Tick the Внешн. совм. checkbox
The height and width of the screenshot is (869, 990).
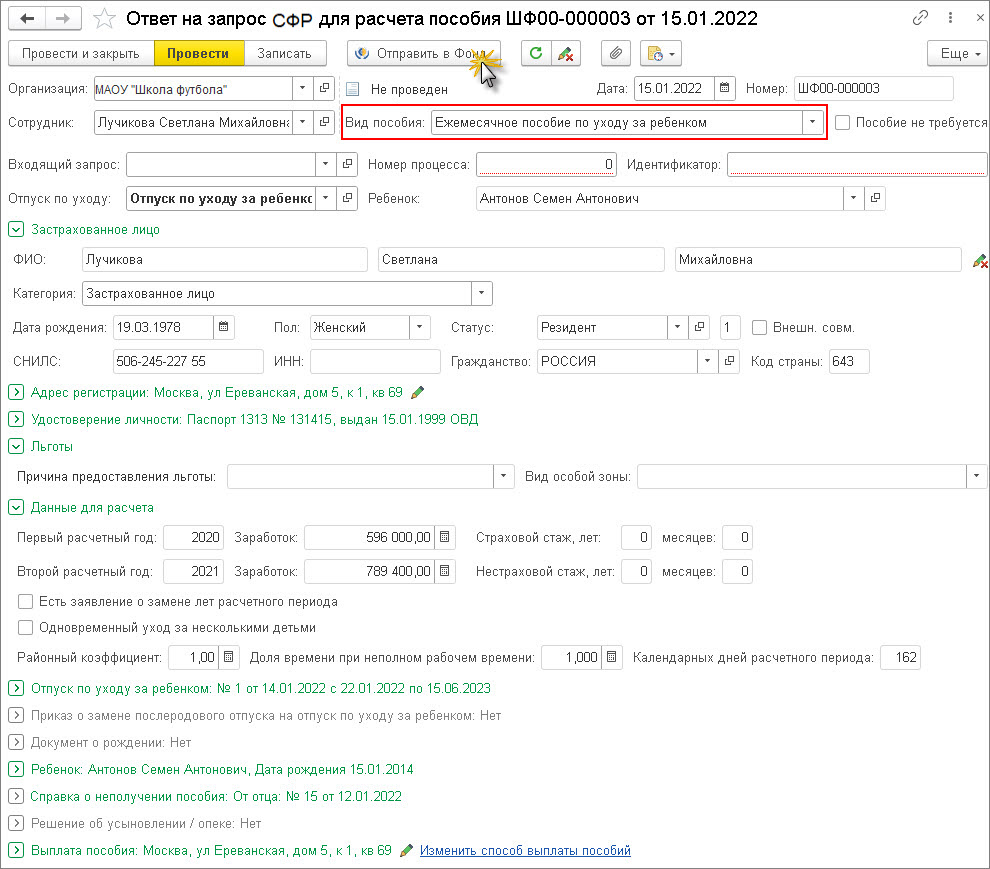760,327
